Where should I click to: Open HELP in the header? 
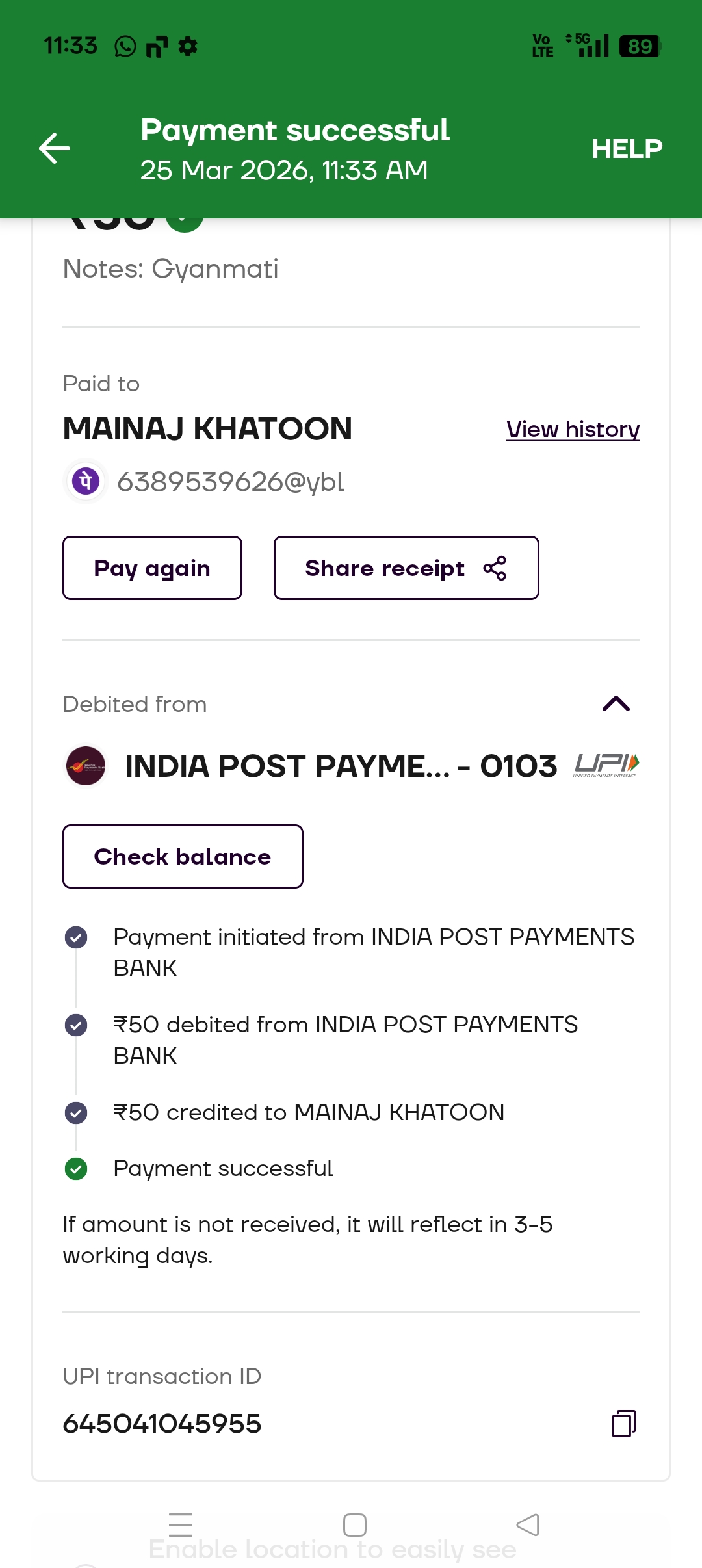click(x=627, y=149)
